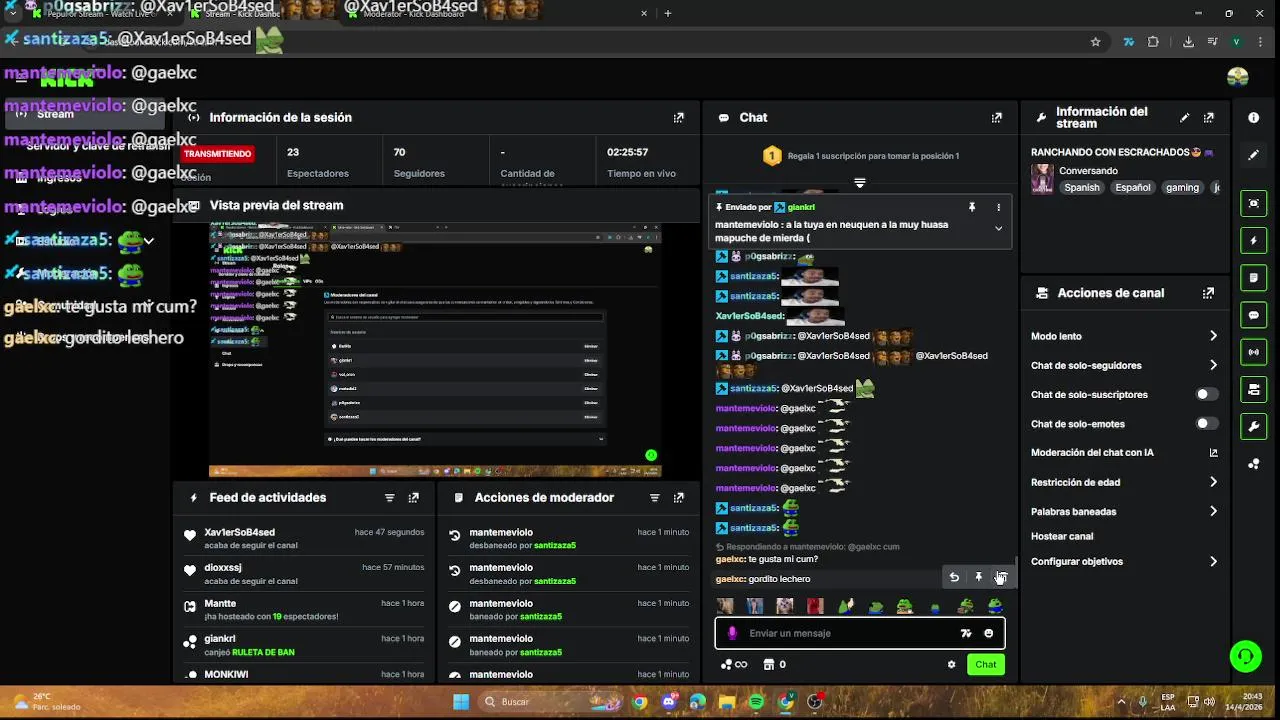Image resolution: width=1280 pixels, height=720 pixels.
Task: Collapse the gift subscription banner arrow
Action: [859, 183]
